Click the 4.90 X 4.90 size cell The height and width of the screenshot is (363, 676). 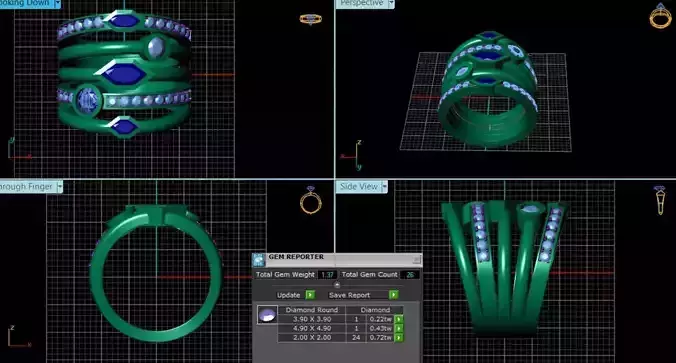click(x=312, y=329)
